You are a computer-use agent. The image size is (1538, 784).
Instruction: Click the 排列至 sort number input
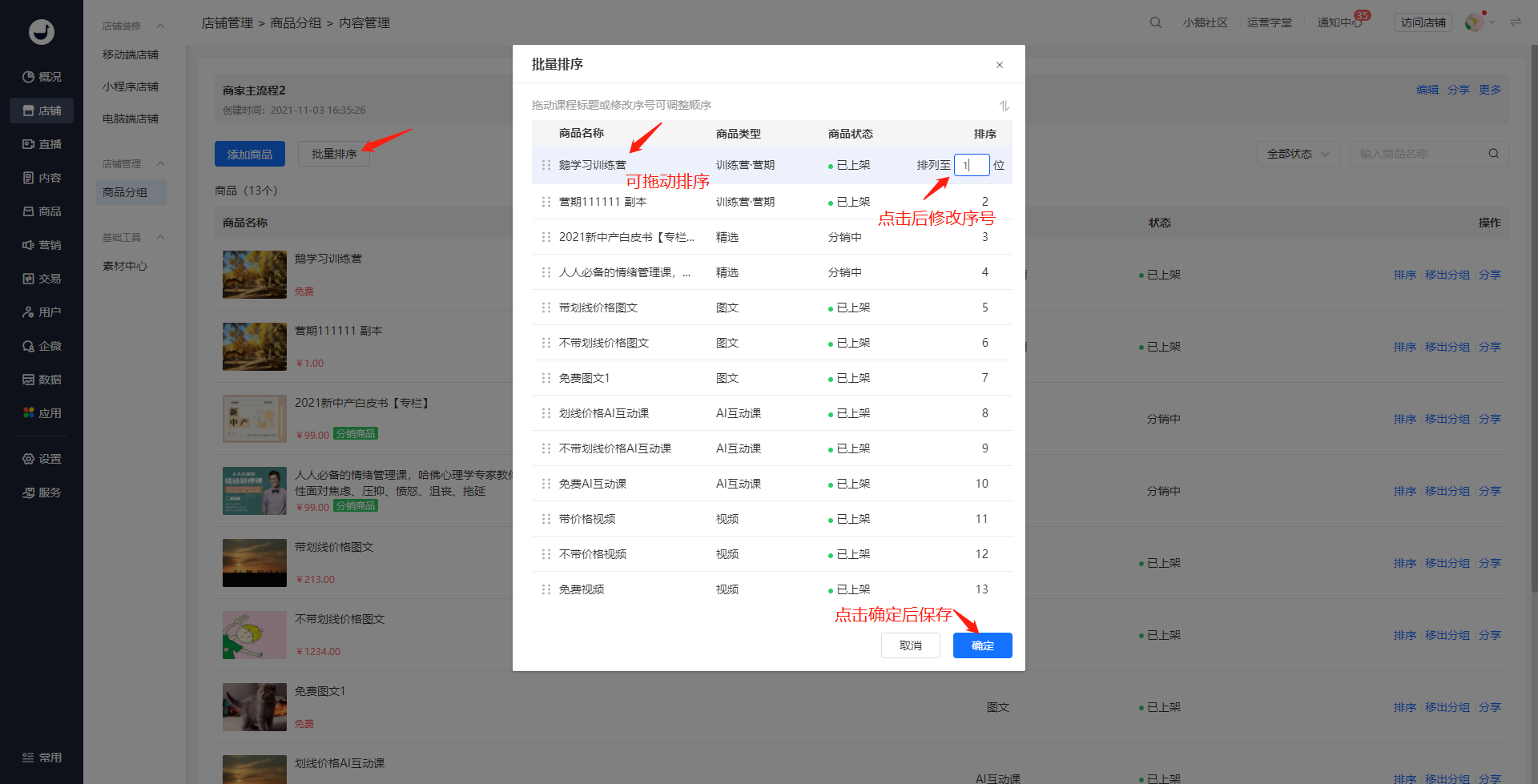pyautogui.click(x=972, y=165)
